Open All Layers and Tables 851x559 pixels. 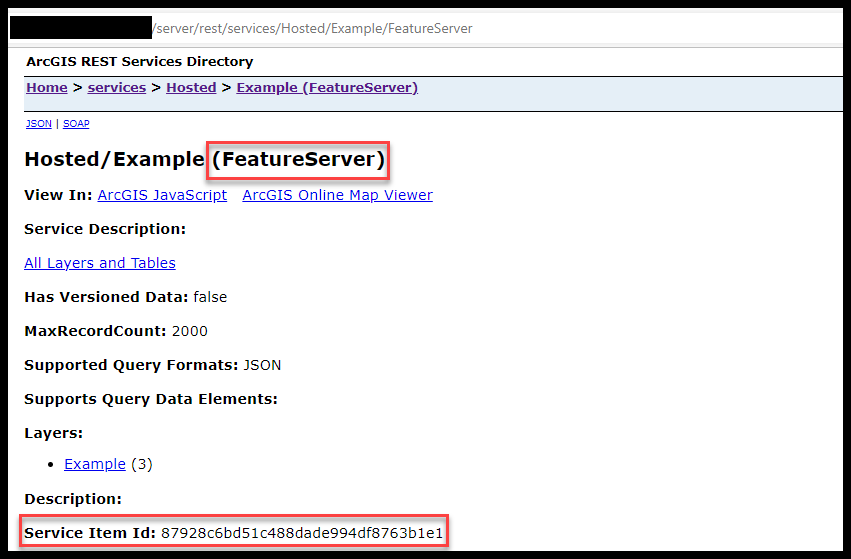point(100,263)
